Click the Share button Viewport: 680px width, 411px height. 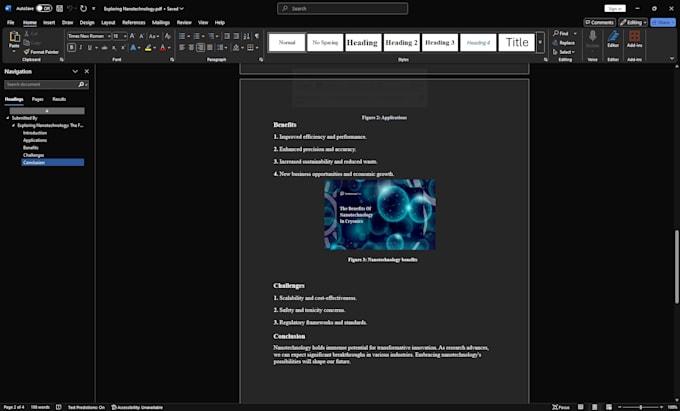click(x=663, y=23)
